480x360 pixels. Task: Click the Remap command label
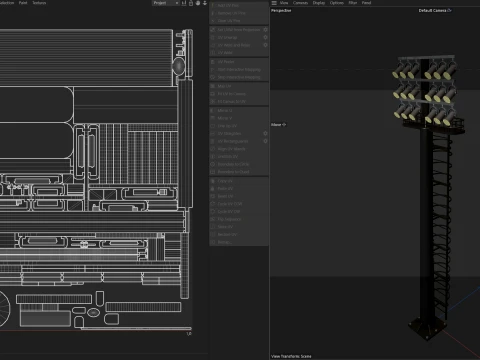224,242
